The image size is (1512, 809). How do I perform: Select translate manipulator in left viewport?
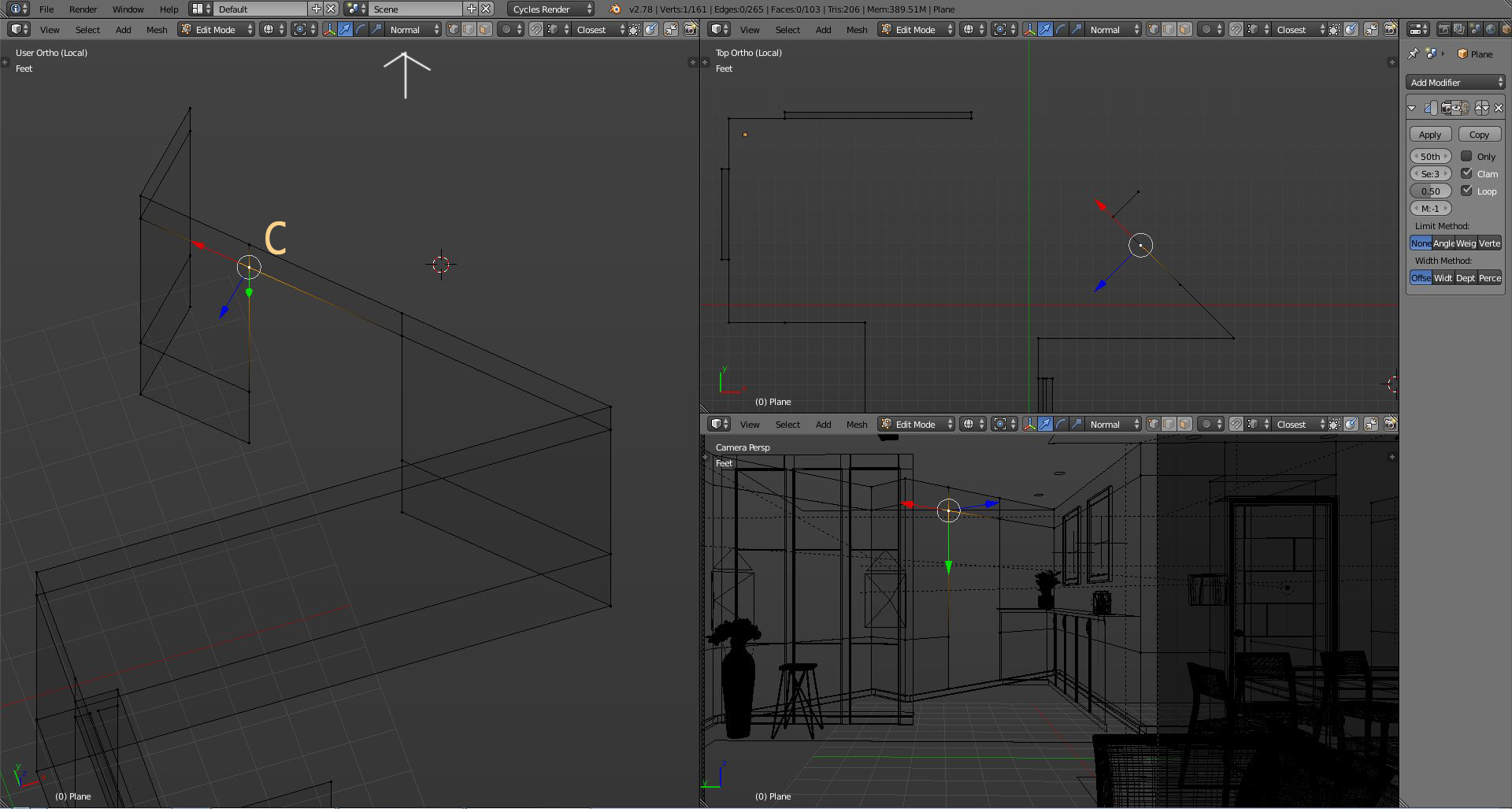345,29
